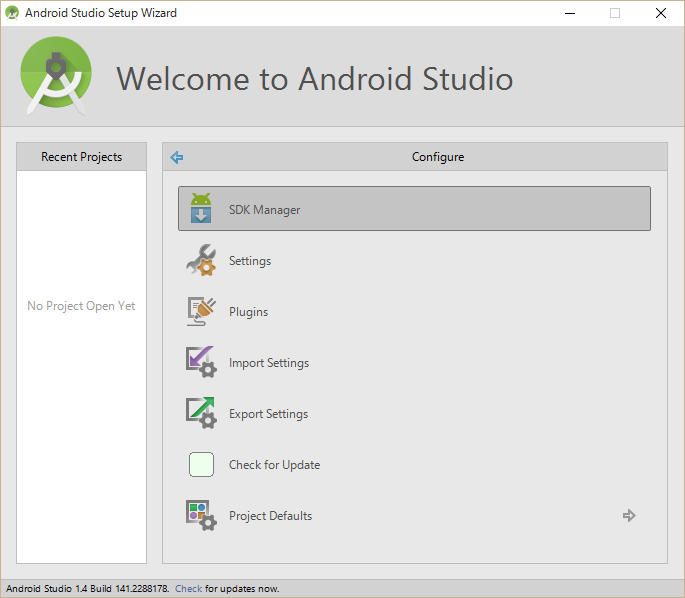Click the Configure panel title
This screenshot has height=598, width=685.
tap(438, 157)
